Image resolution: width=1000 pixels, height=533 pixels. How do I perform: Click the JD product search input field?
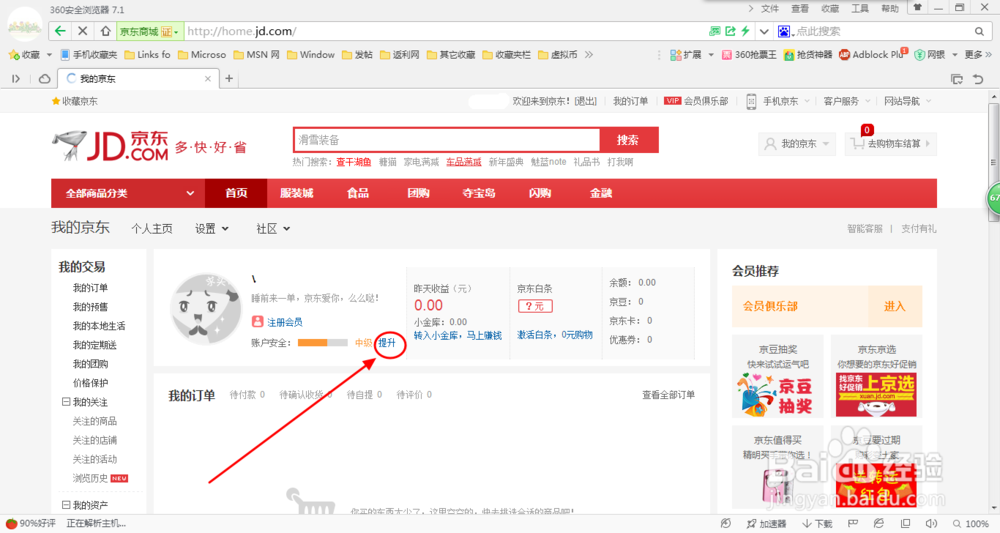[x=447, y=140]
